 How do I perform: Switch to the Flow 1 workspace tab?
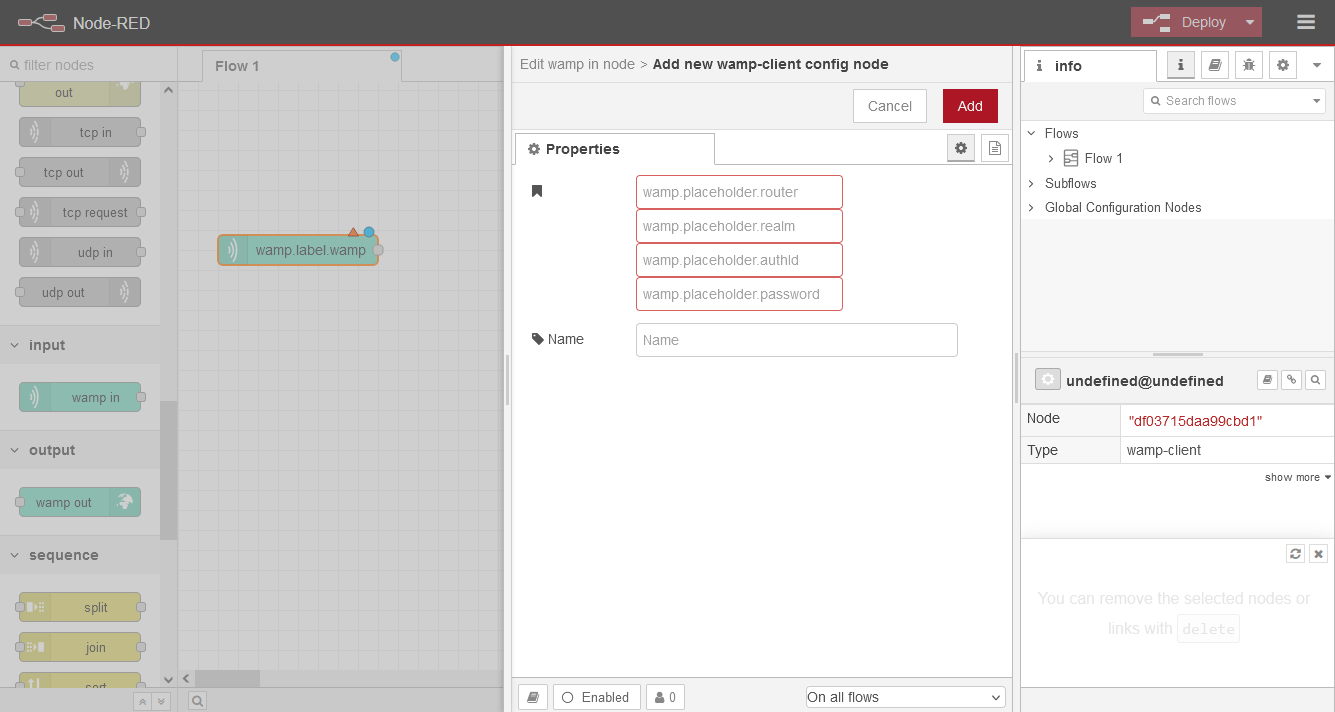(x=237, y=66)
